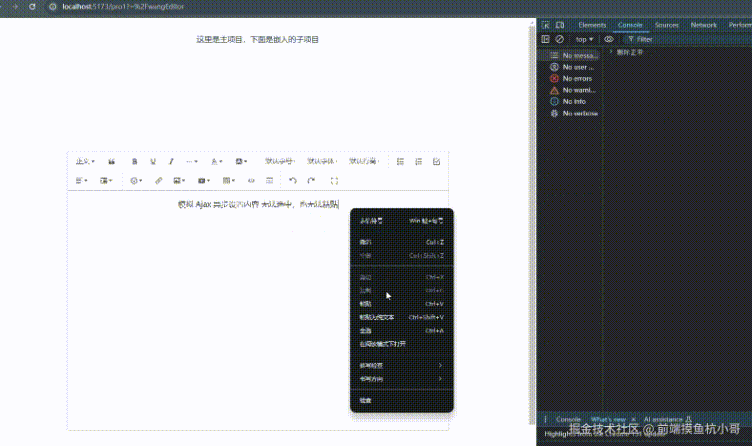Viewport: 752px width, 446px height.
Task: Open the console context selector labeled top
Action: click(x=585, y=39)
